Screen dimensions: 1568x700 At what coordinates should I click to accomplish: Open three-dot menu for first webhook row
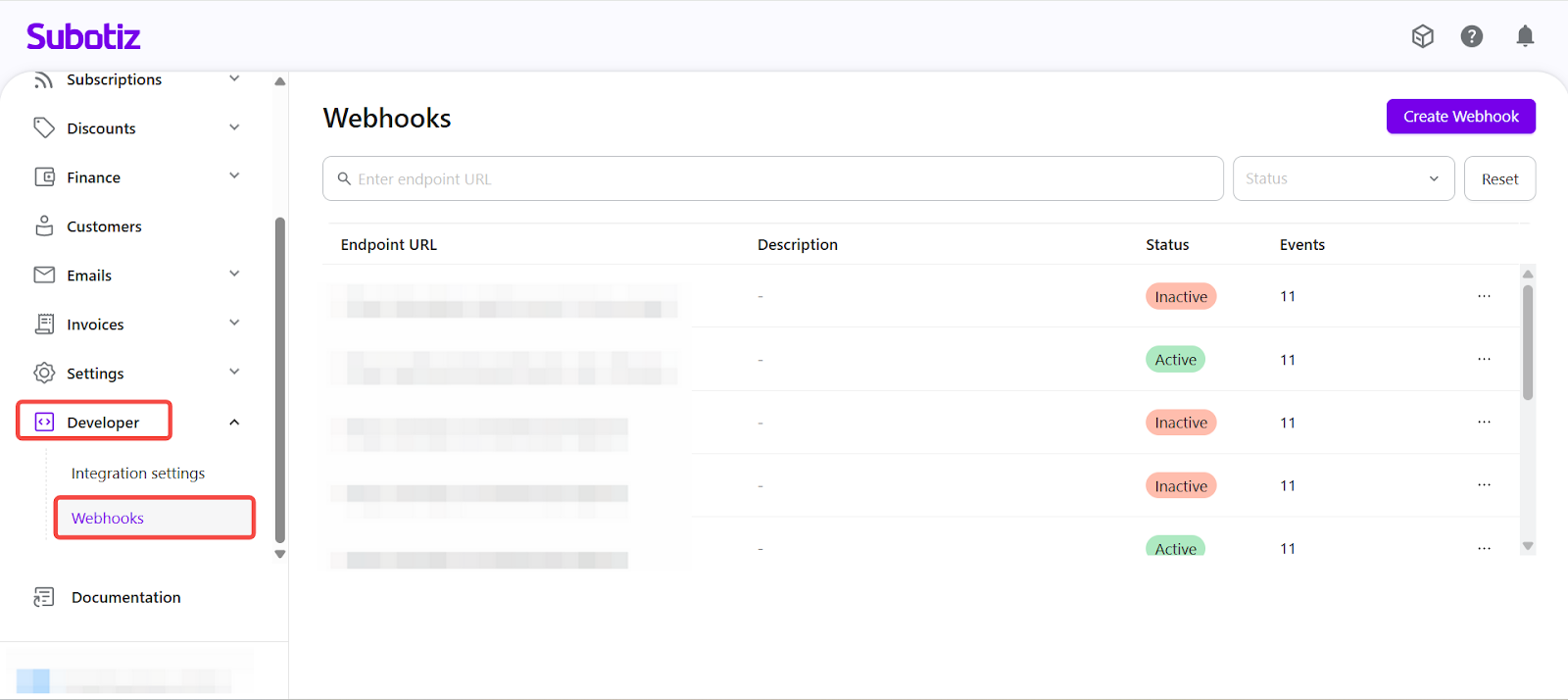1484,296
